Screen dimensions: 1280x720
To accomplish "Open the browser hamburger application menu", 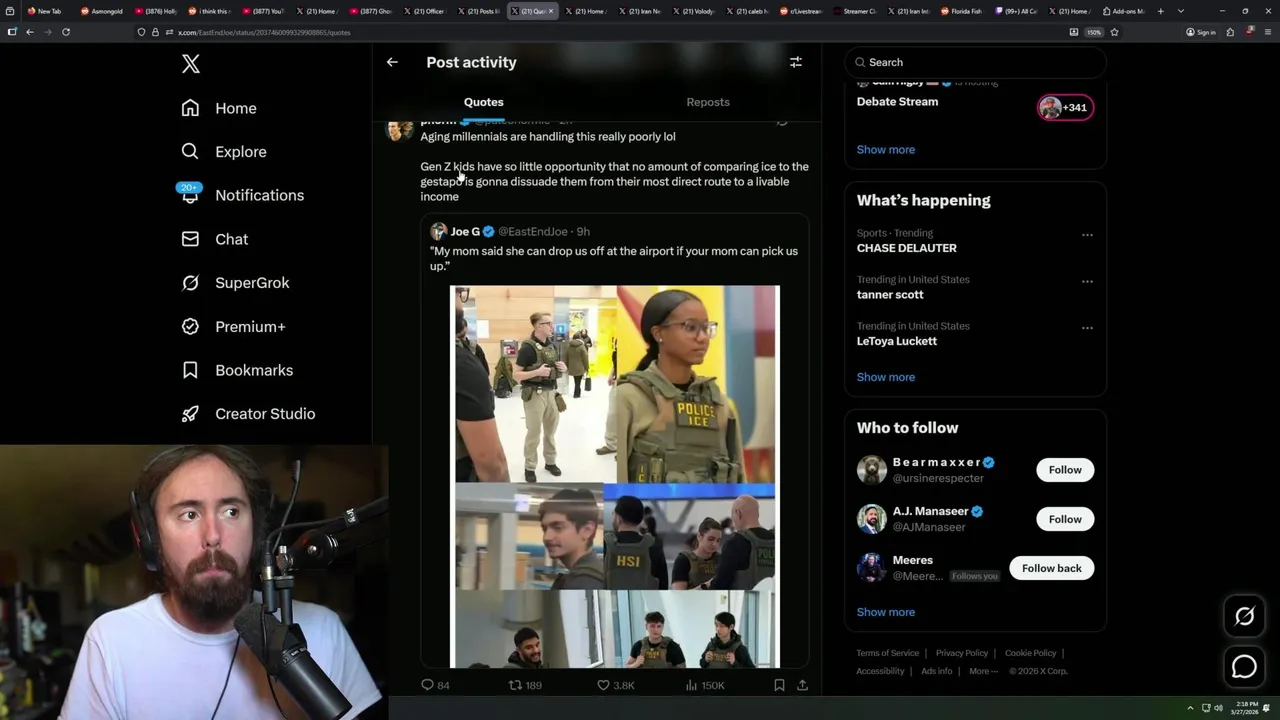I will [1266, 32].
